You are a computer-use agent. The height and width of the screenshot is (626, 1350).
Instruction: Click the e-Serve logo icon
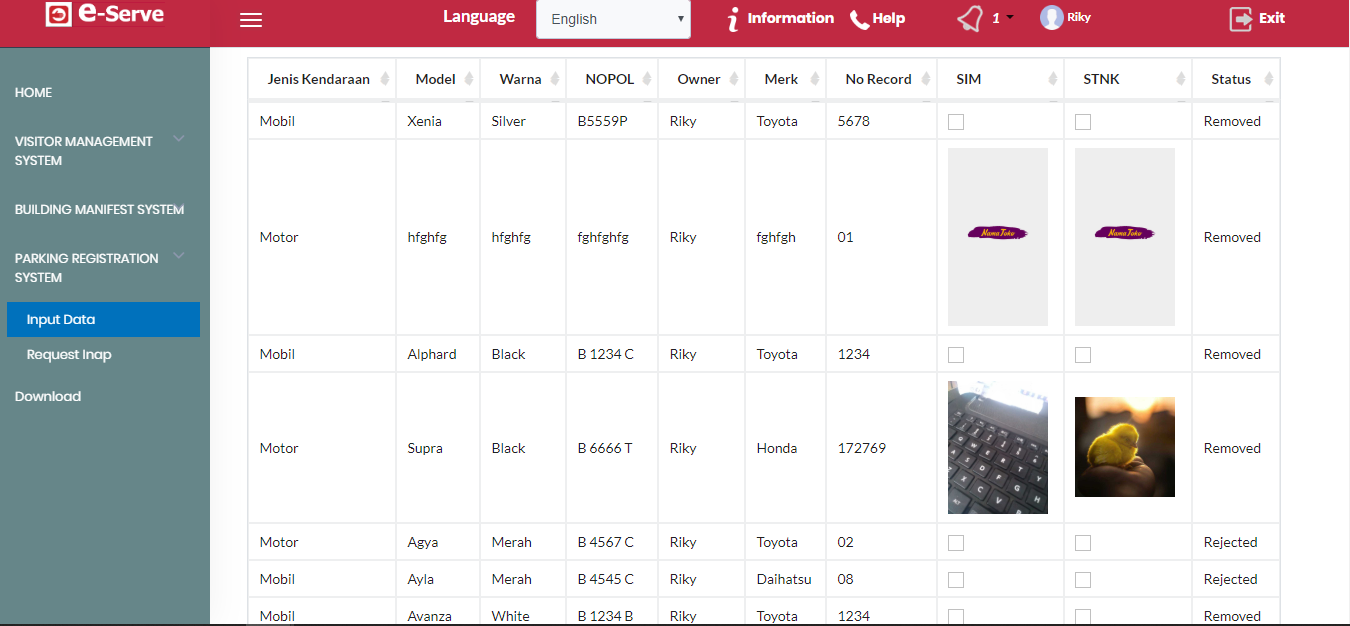pos(59,15)
